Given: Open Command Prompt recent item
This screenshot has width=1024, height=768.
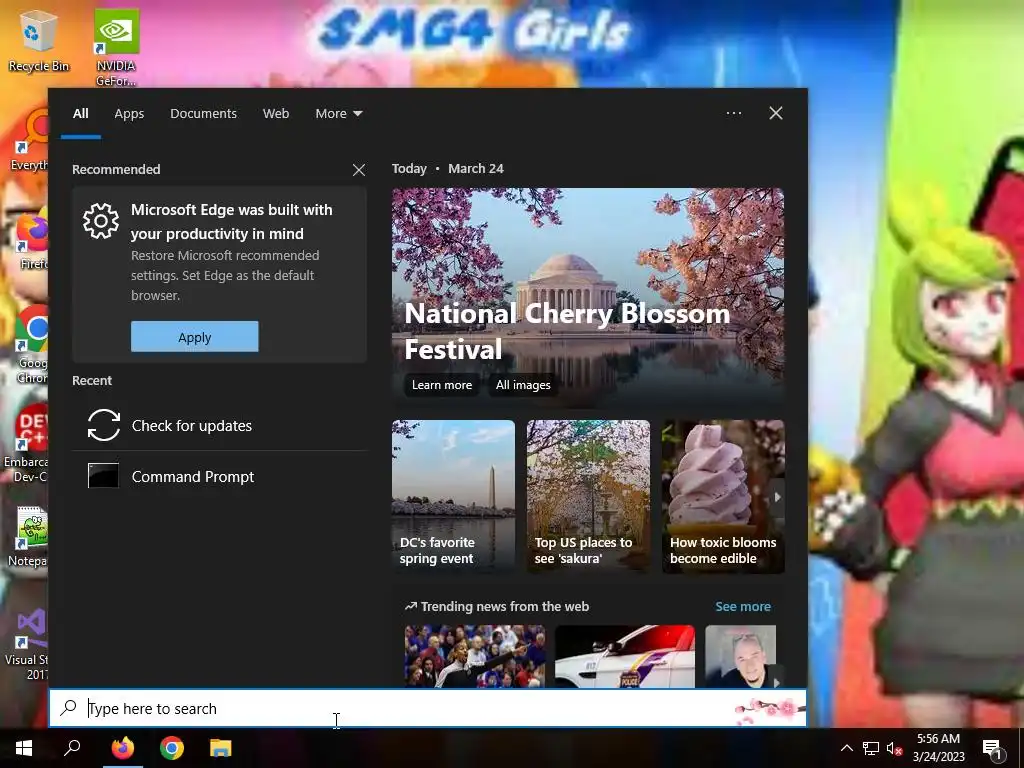Looking at the screenshot, I should click(219, 476).
